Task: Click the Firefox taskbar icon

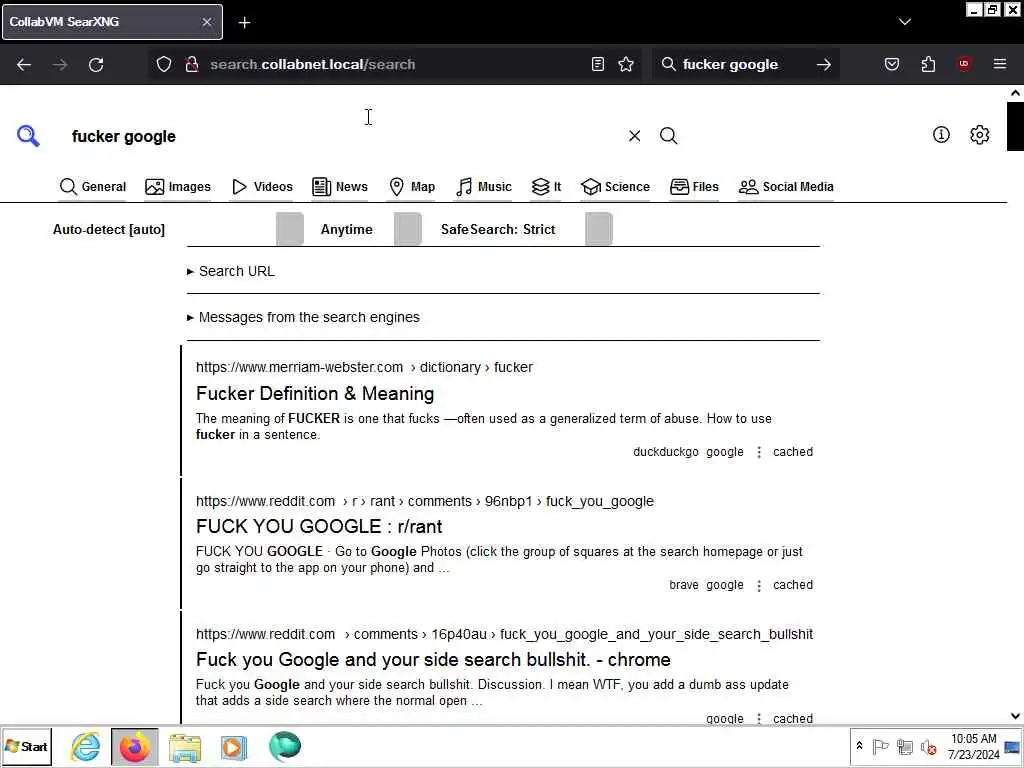Action: 135,746
